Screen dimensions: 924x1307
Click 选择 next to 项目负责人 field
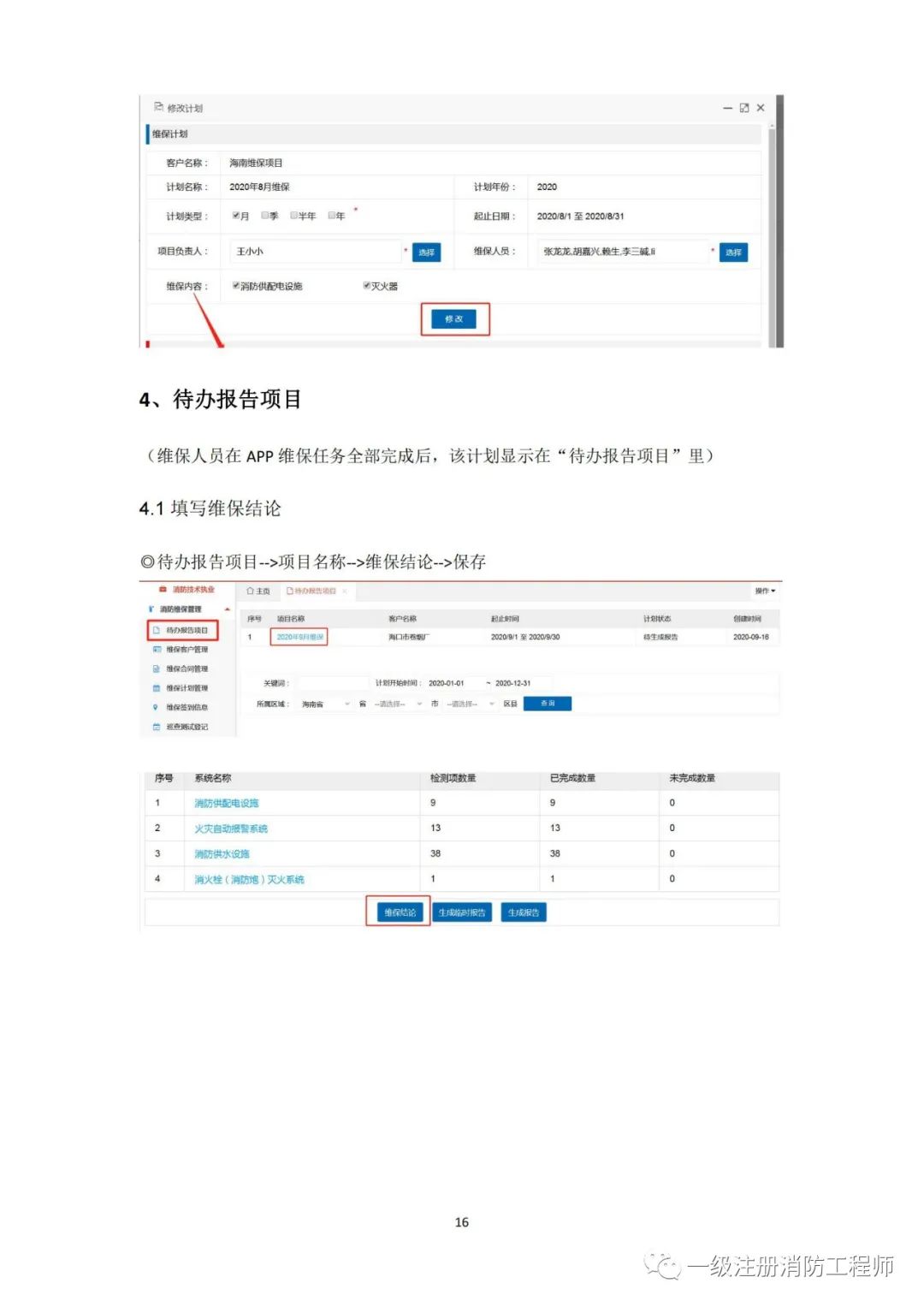(x=426, y=252)
